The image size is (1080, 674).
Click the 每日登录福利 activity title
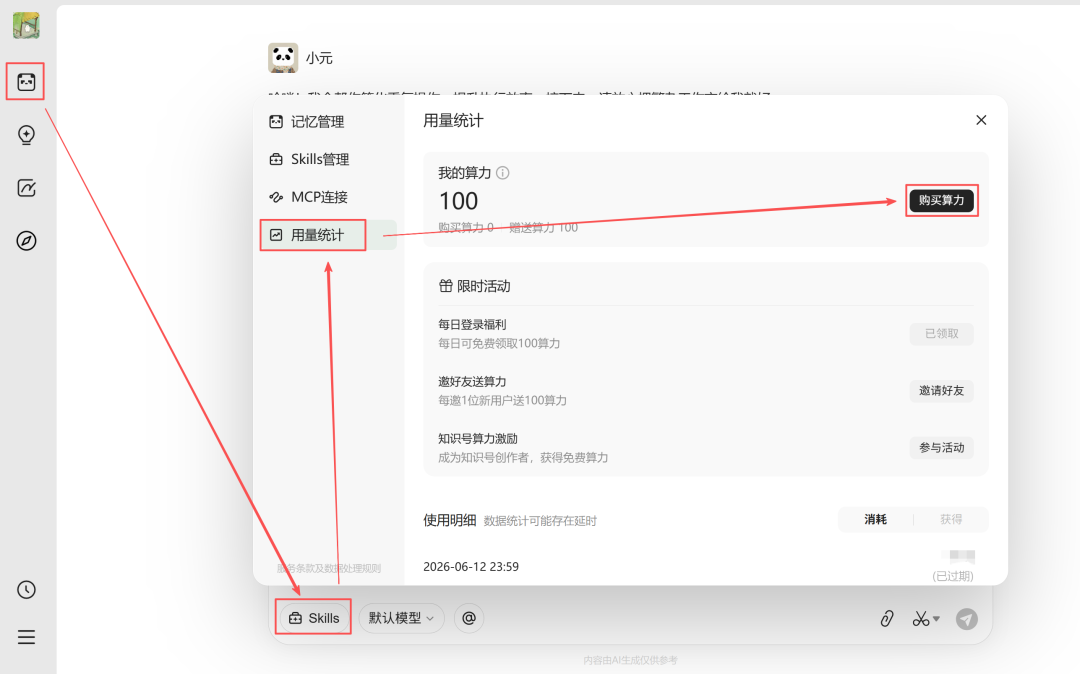472,324
